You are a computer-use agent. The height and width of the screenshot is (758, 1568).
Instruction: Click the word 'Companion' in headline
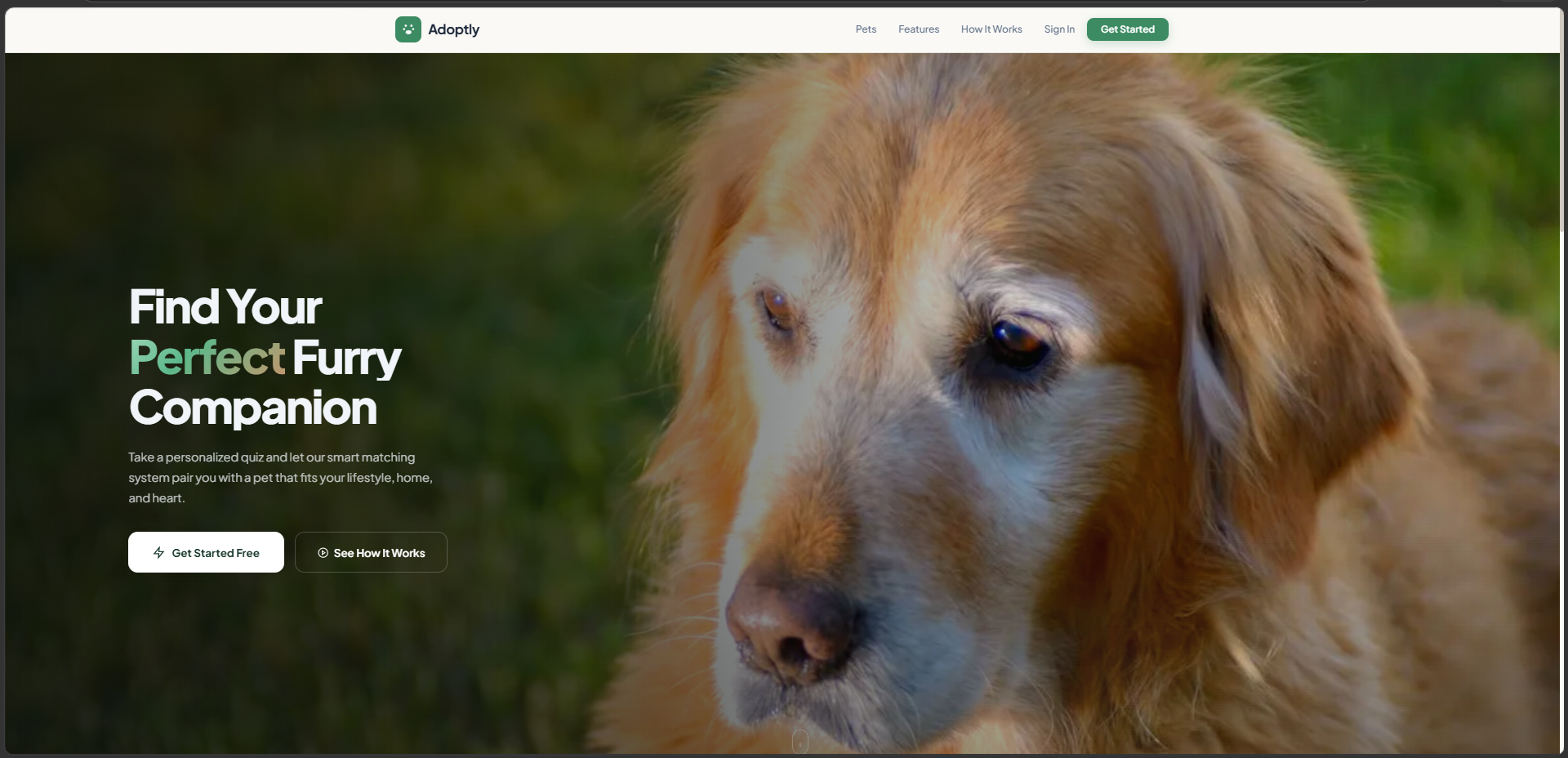pyautogui.click(x=253, y=408)
